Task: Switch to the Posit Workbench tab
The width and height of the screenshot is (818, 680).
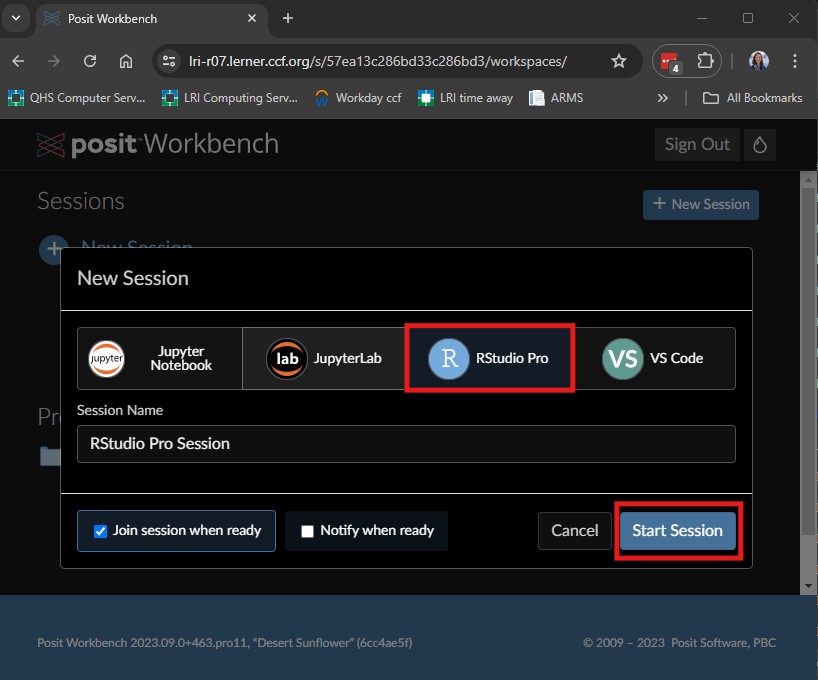Action: (151, 19)
